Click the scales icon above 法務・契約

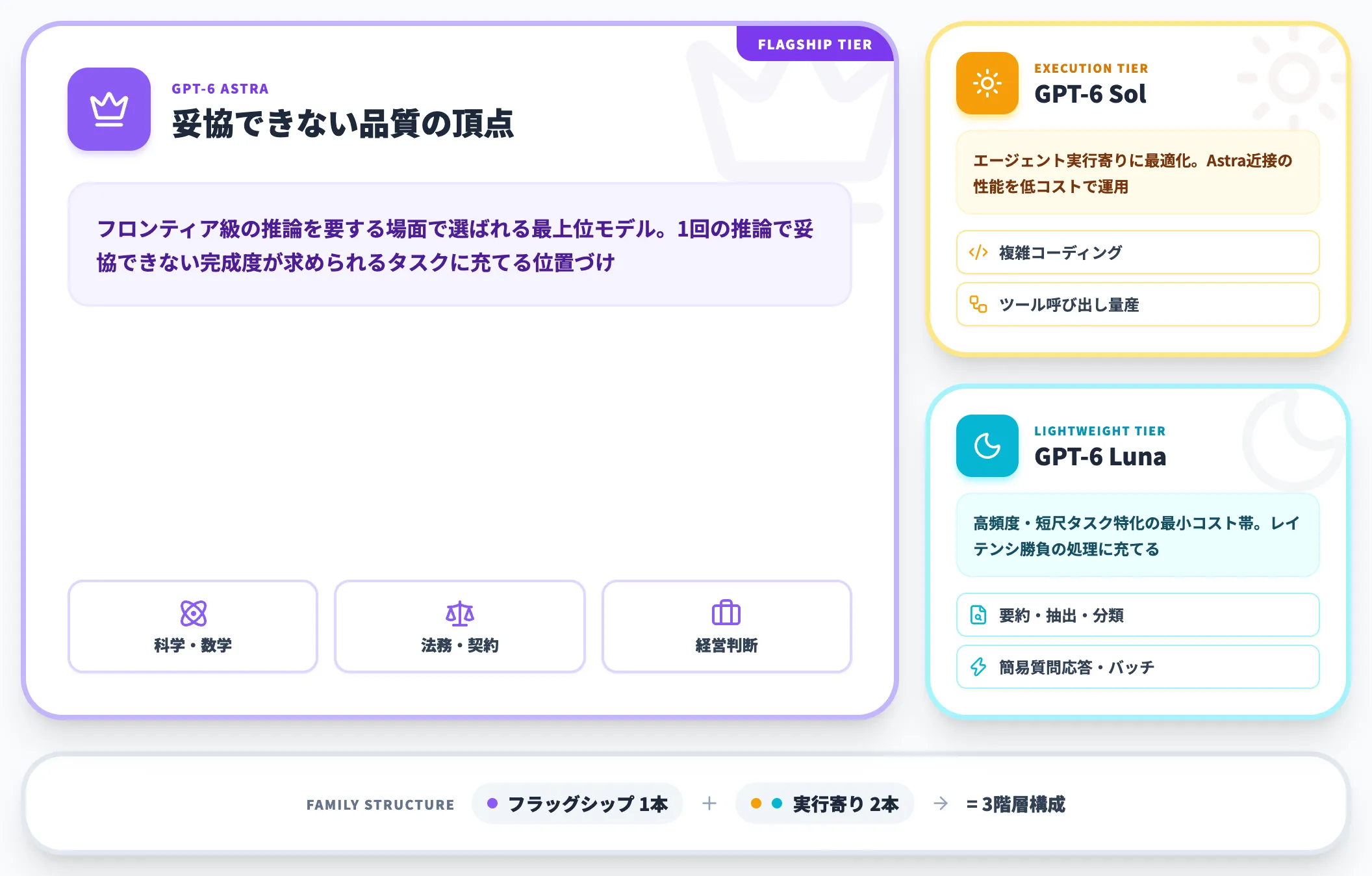tap(460, 613)
